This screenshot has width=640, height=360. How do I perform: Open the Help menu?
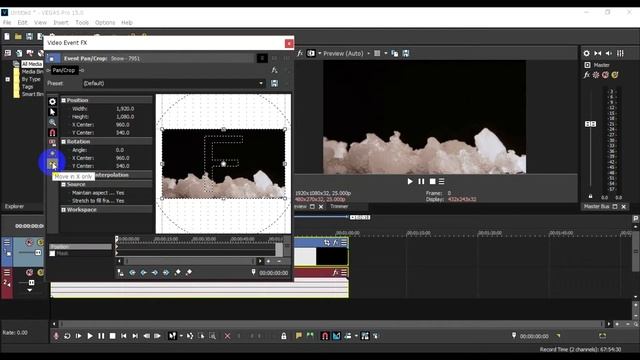pyautogui.click(x=127, y=22)
